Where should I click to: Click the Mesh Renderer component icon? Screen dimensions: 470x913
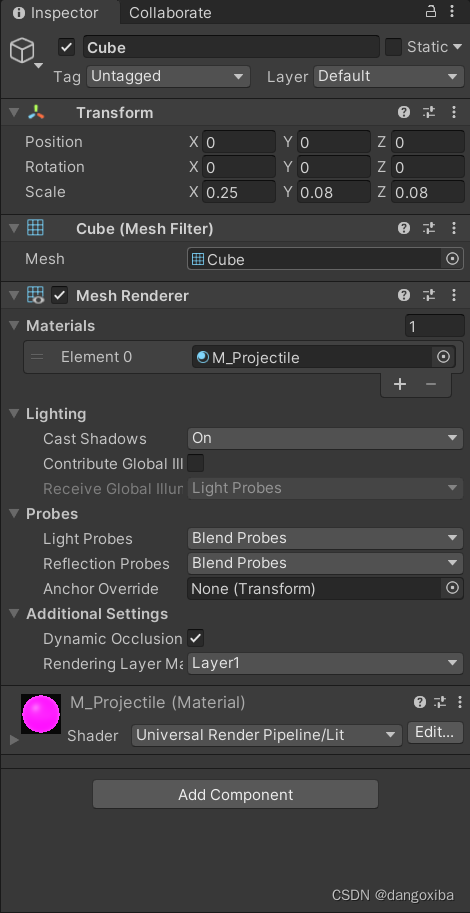click(36, 295)
